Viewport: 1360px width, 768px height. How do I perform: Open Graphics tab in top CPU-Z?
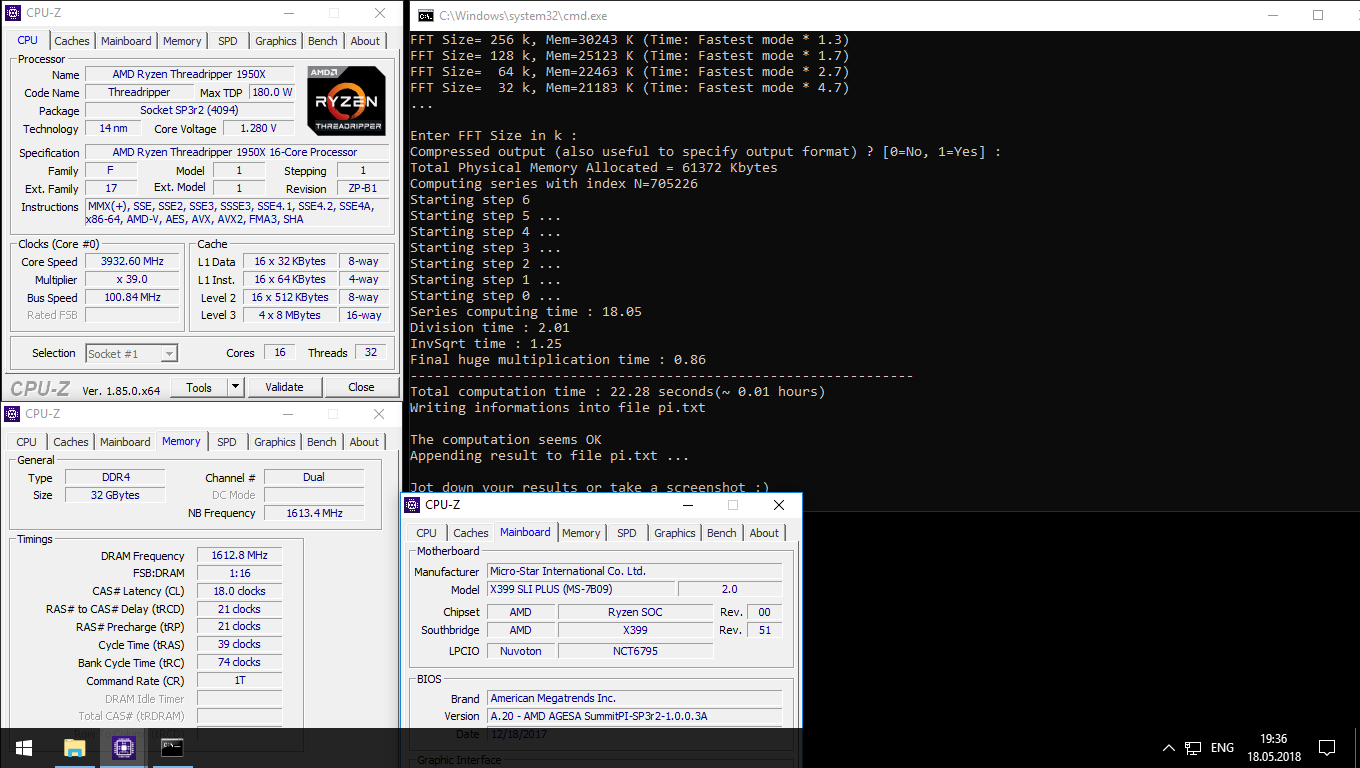tap(275, 41)
